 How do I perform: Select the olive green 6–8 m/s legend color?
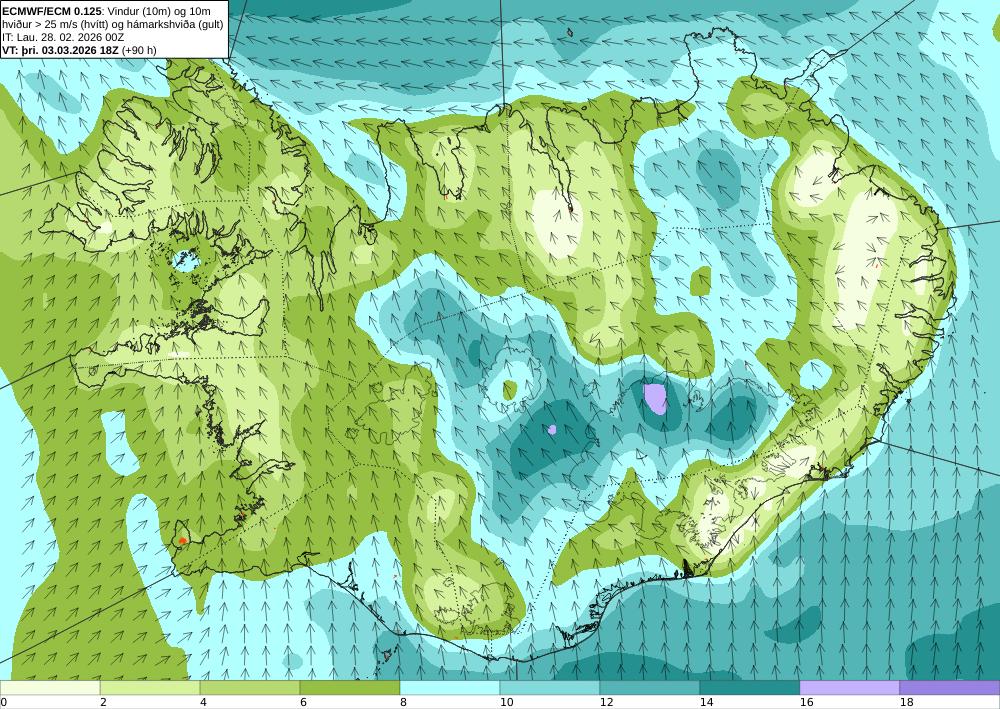pyautogui.click(x=350, y=687)
